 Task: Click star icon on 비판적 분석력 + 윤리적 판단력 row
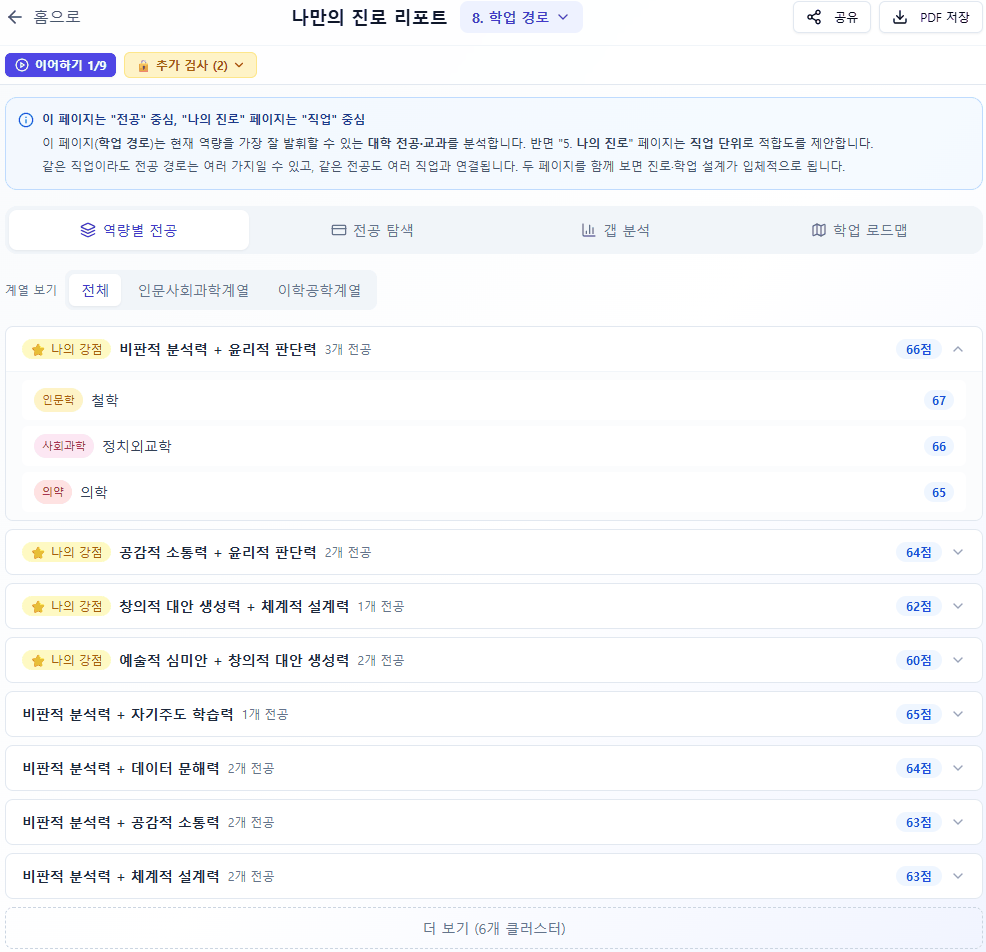click(38, 350)
